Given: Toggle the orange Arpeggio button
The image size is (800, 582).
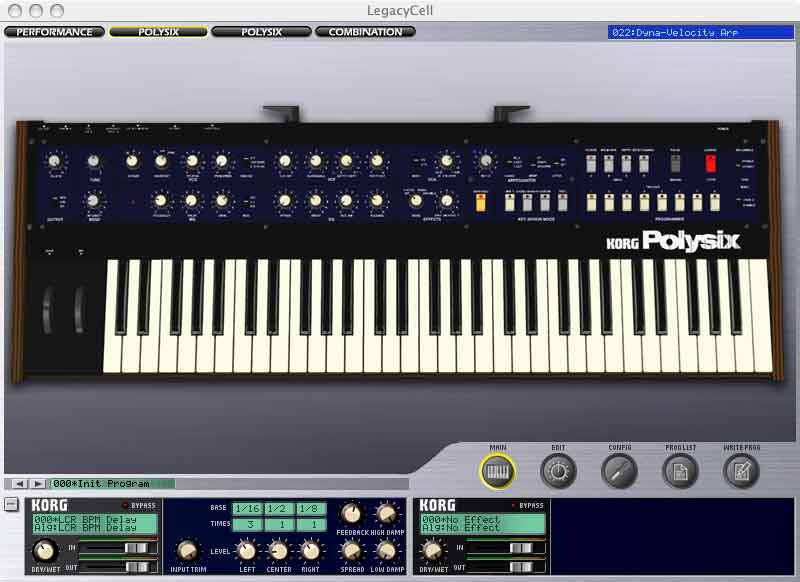Looking at the screenshot, I should 480,203.
